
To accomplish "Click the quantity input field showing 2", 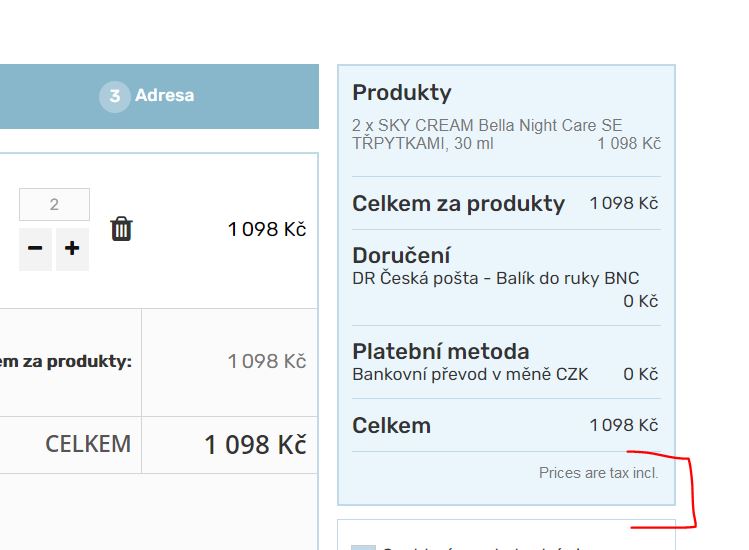I will pyautogui.click(x=54, y=205).
